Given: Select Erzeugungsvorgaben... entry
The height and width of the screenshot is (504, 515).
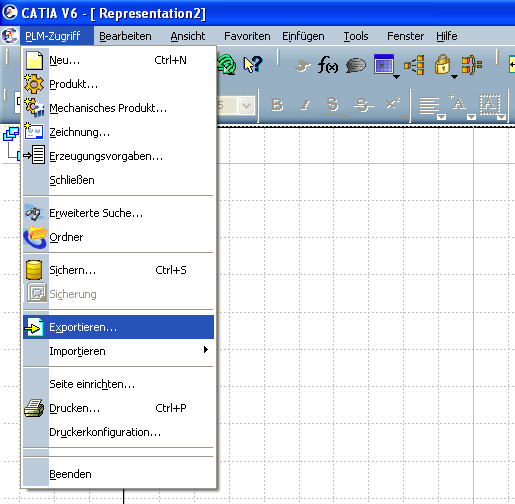Looking at the screenshot, I should click(x=118, y=156).
